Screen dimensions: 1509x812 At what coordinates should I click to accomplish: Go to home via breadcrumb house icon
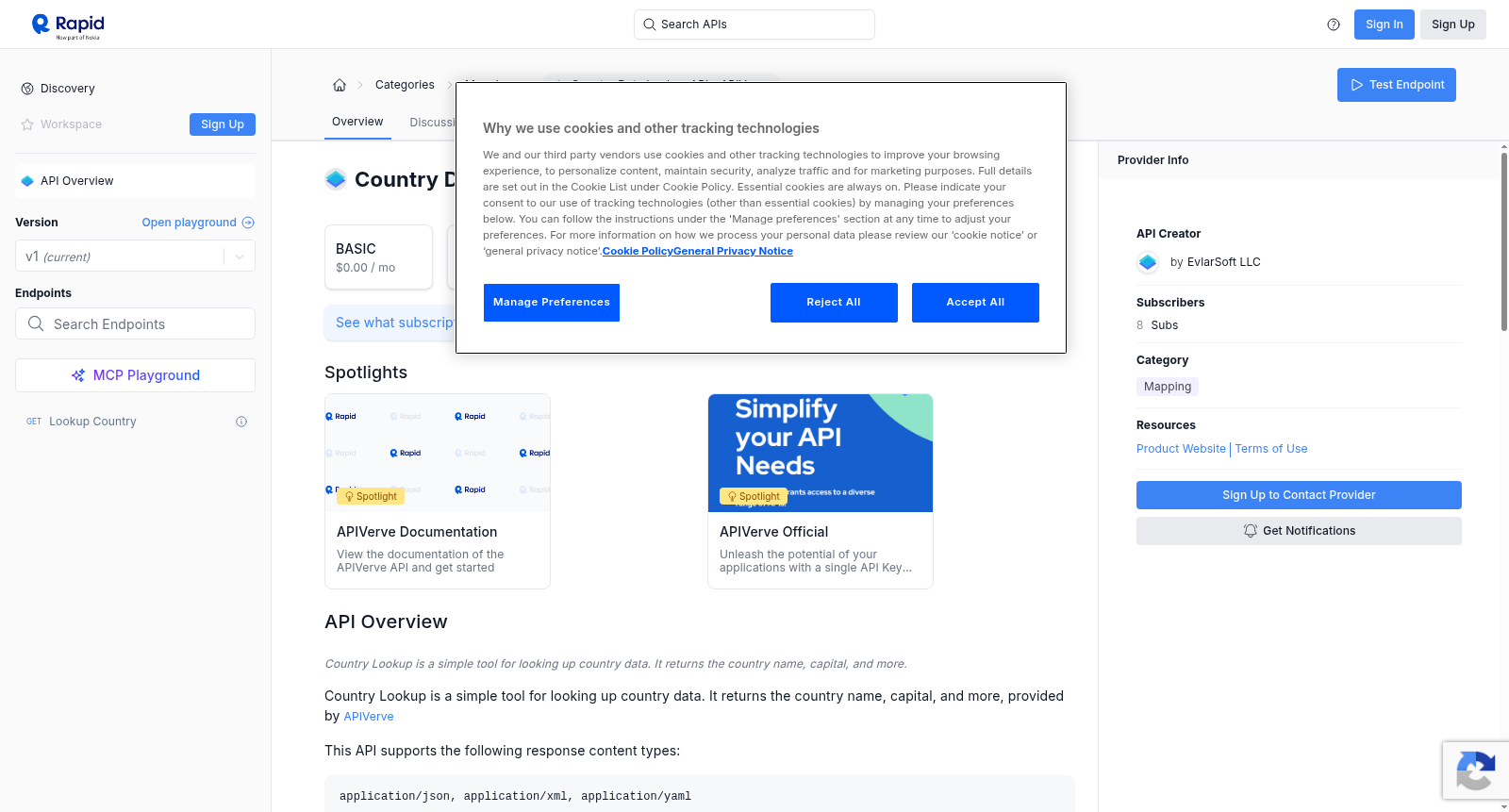point(340,85)
